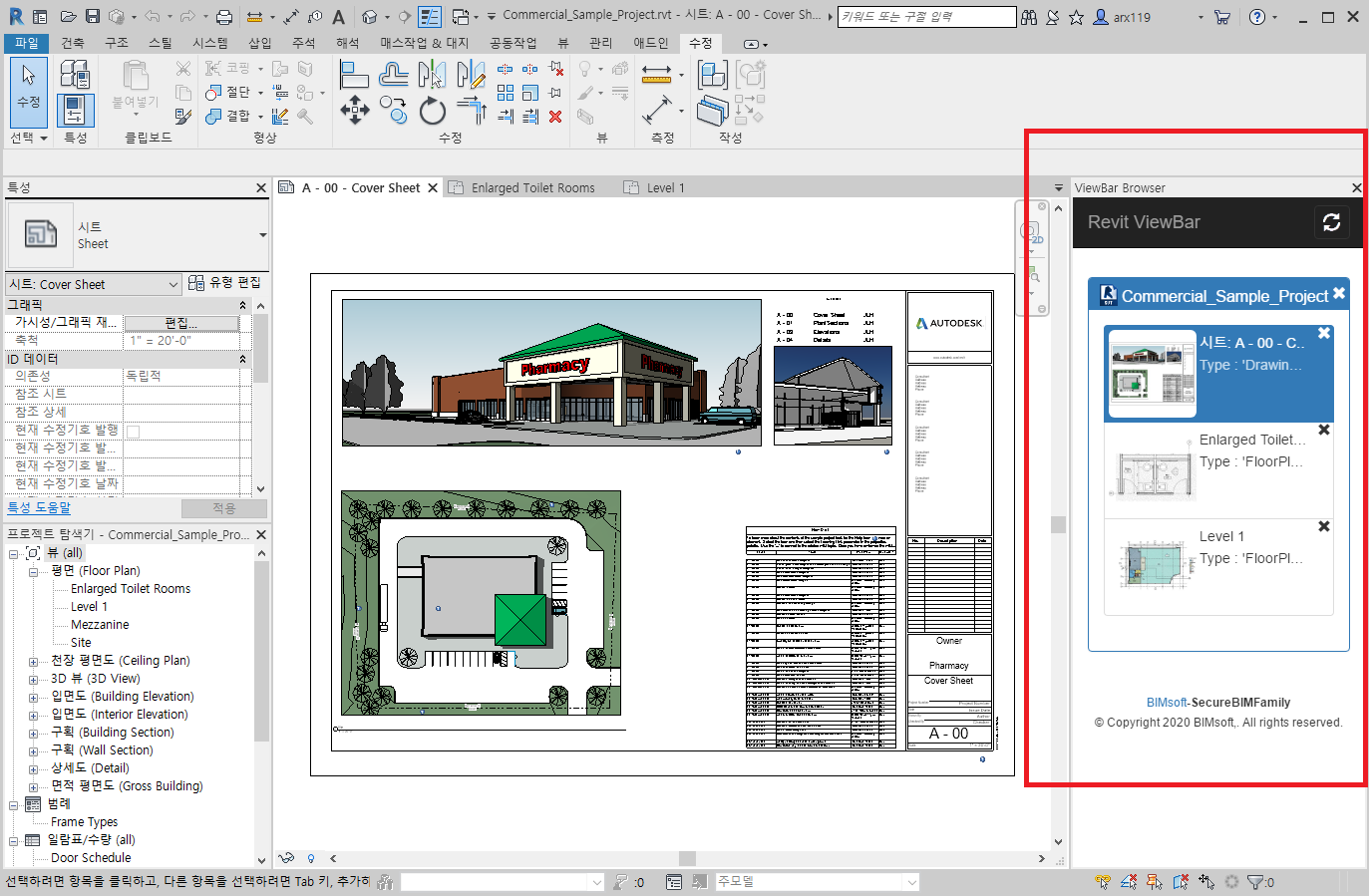Choose the Align tool in ribbon
The image size is (1369, 896).
[x=354, y=74]
